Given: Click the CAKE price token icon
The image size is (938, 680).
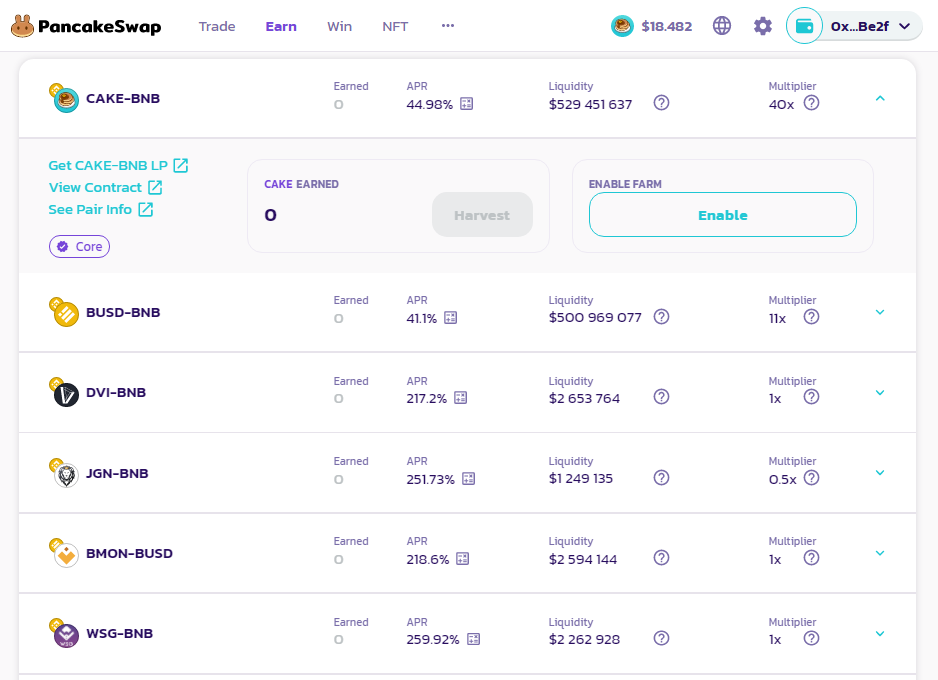Looking at the screenshot, I should (x=622, y=26).
